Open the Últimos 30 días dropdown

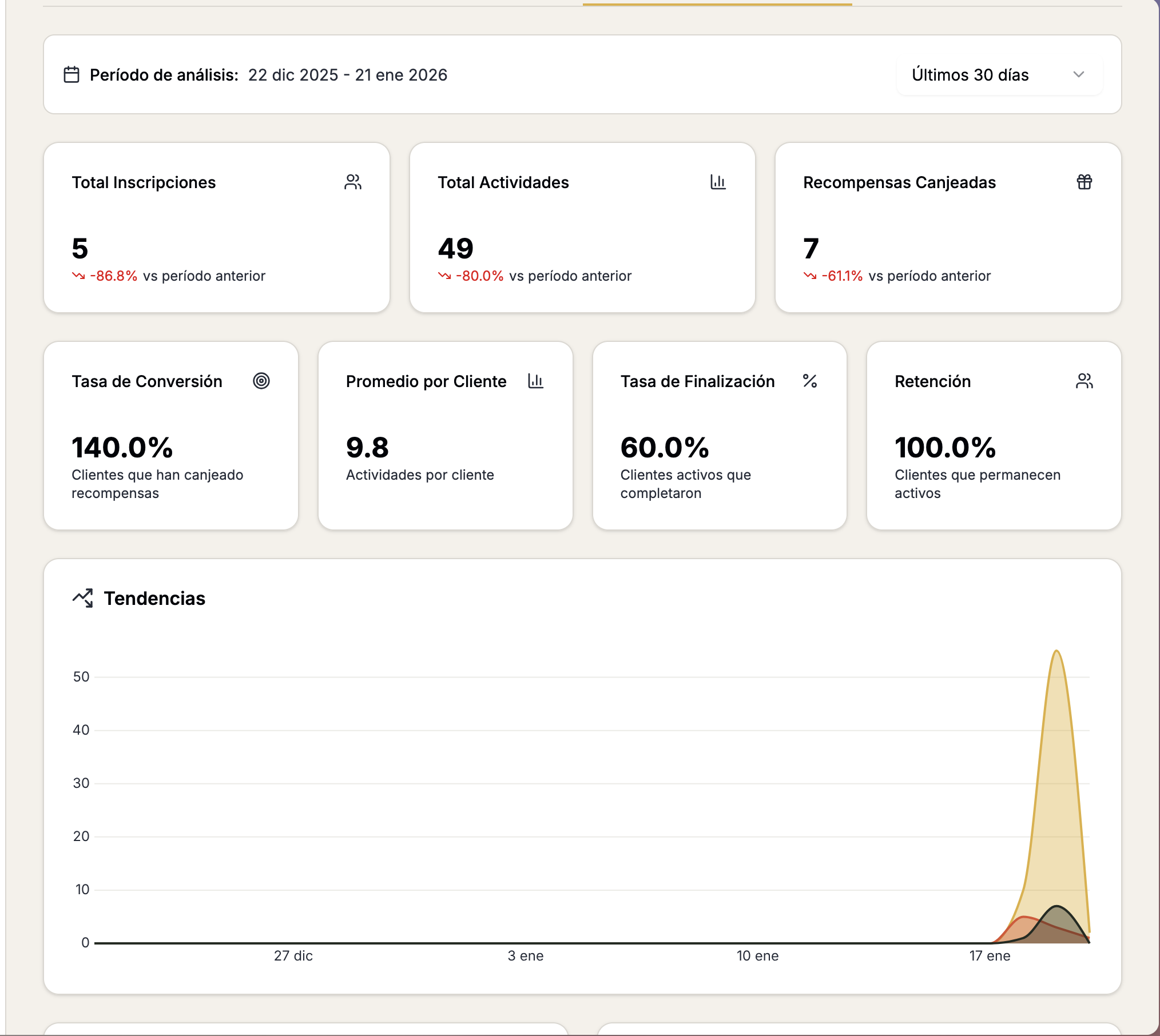coord(999,75)
